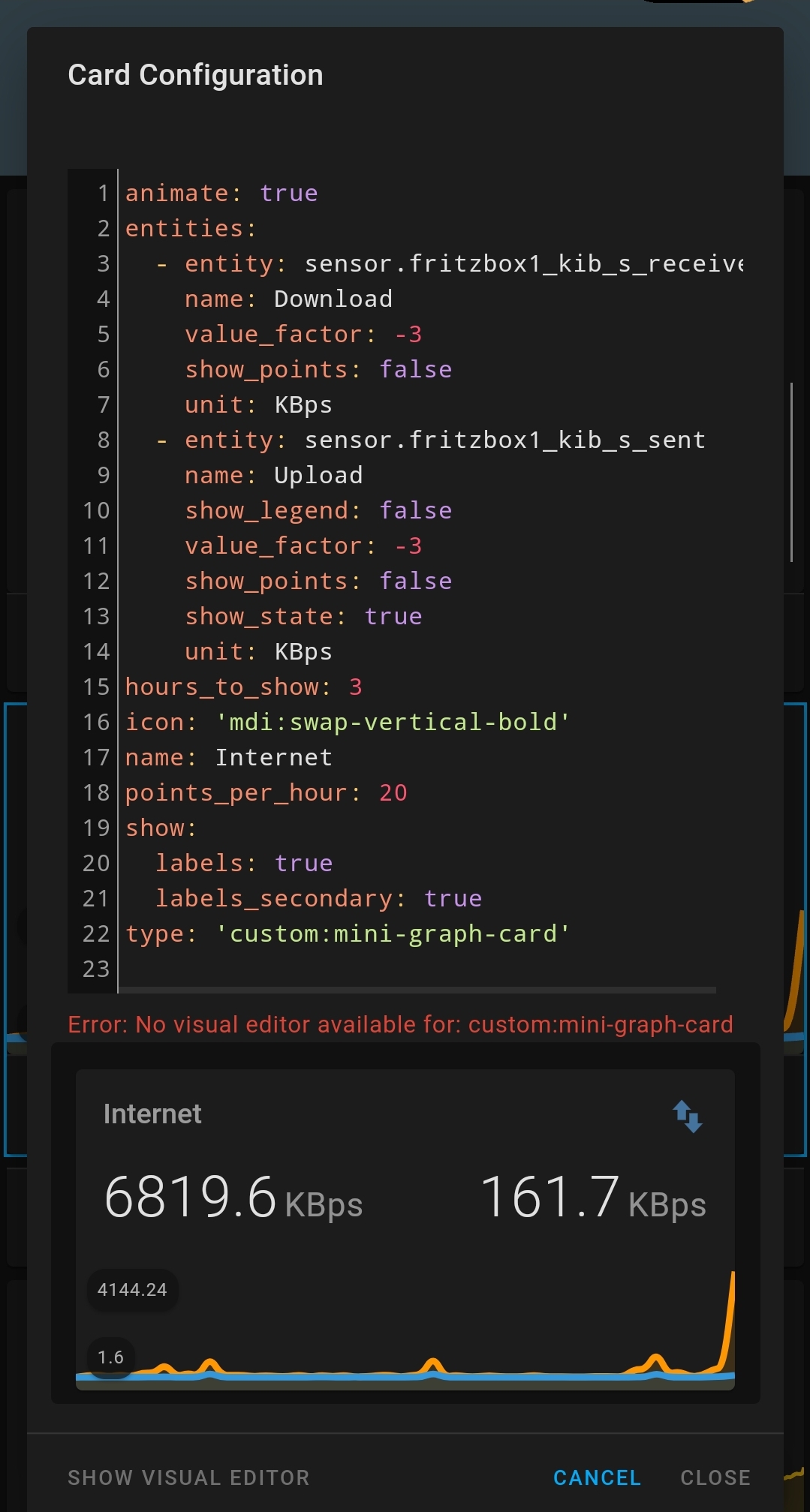Screen dimensions: 810x1512
Task: Click SHOW VISUAL EDITOR
Action: pyautogui.click(x=188, y=1477)
